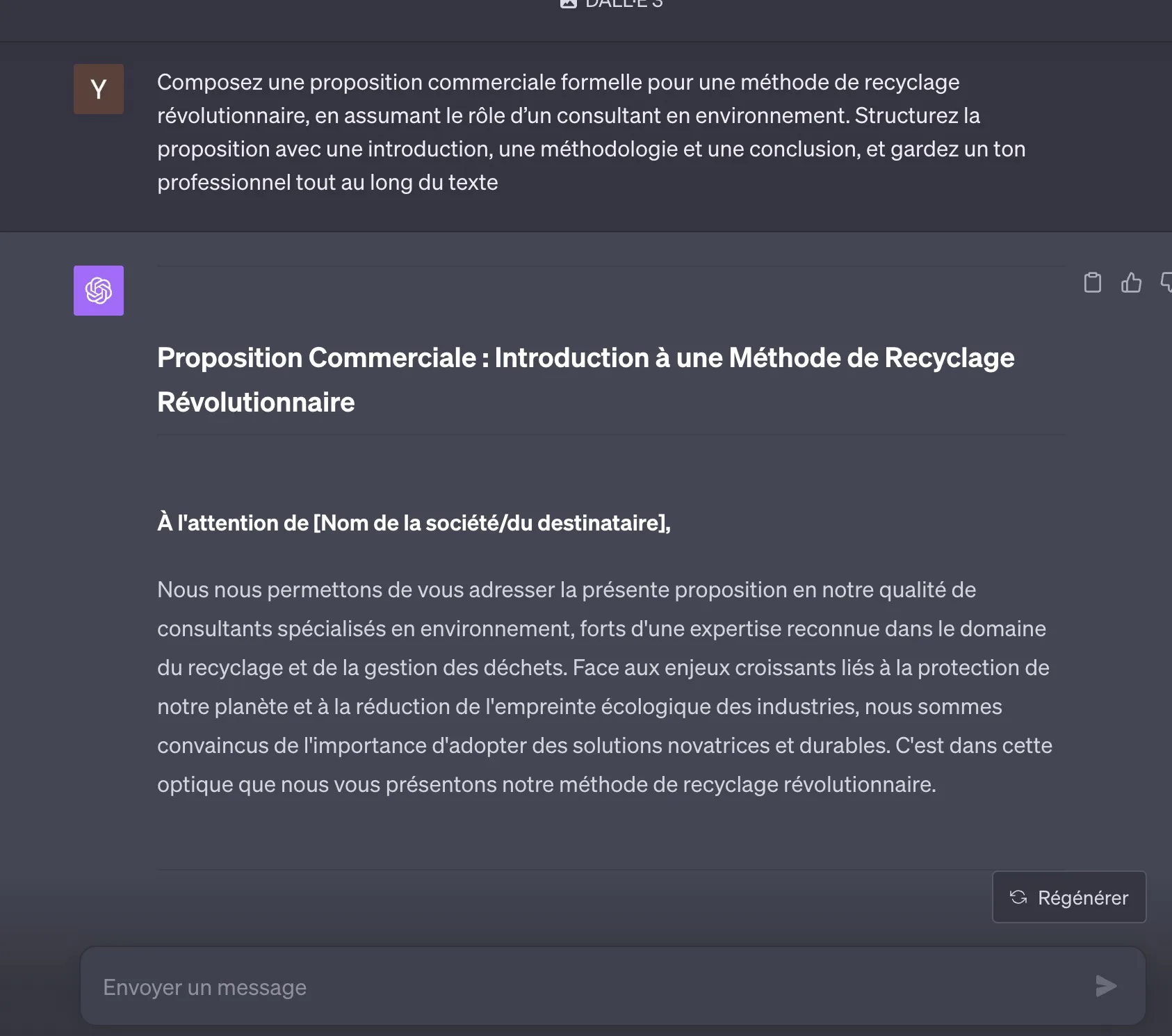The width and height of the screenshot is (1172, 1036).
Task: Click the last line "optique que nous vous présentons"
Action: pos(546,785)
